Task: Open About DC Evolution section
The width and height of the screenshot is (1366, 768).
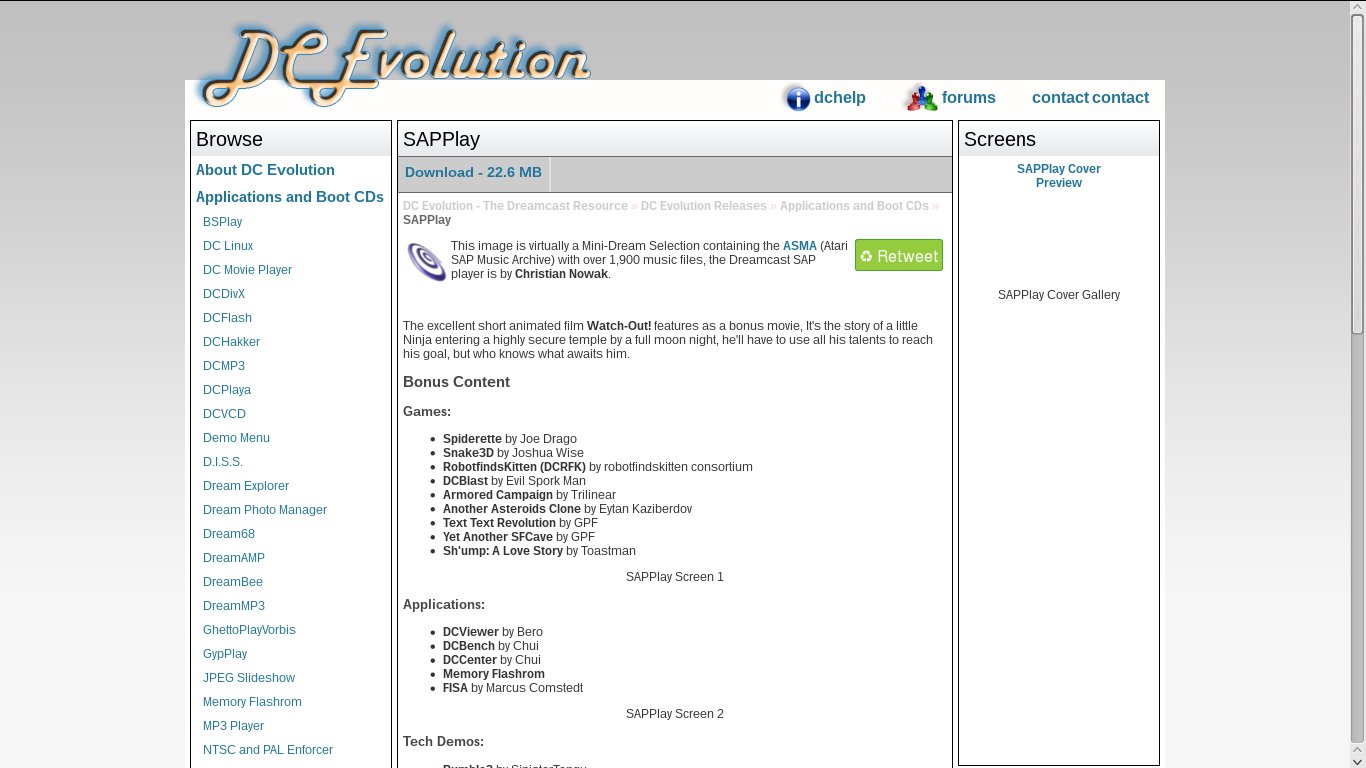Action: [265, 170]
